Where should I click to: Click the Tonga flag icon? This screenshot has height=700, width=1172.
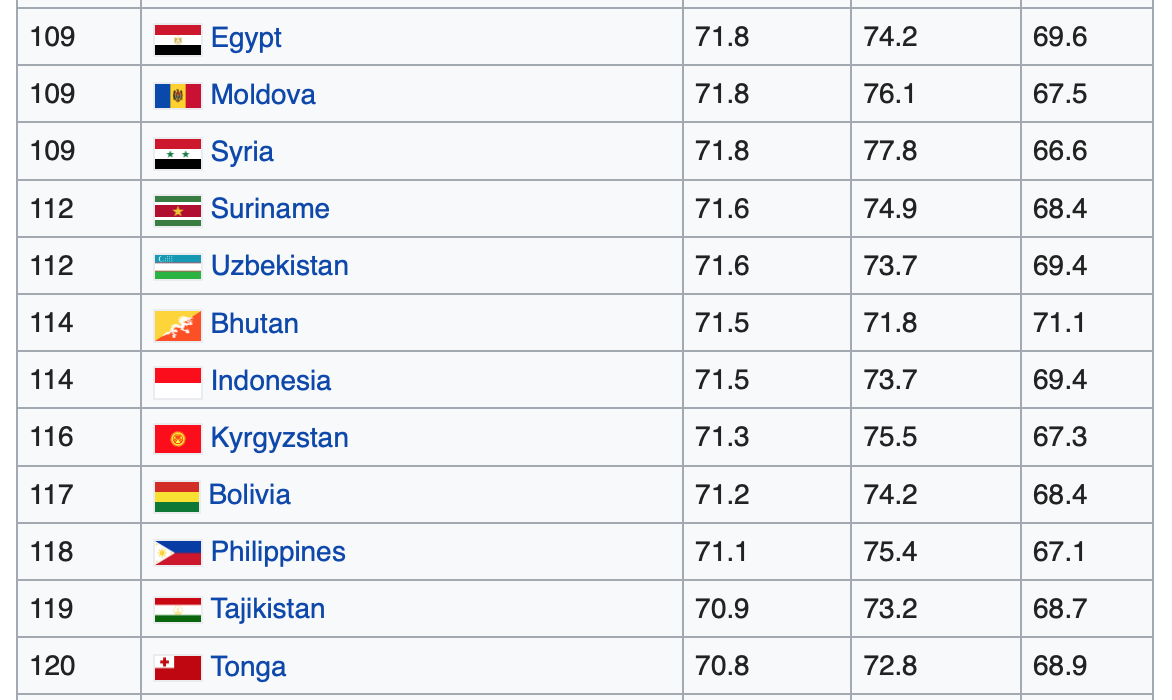[178, 667]
